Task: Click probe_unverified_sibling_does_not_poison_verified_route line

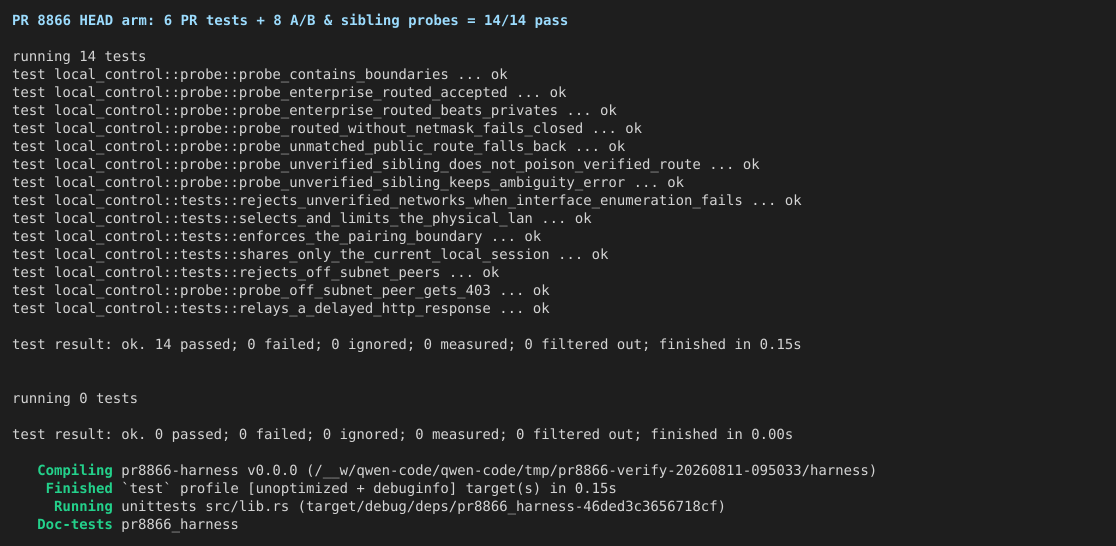Action: [386, 164]
